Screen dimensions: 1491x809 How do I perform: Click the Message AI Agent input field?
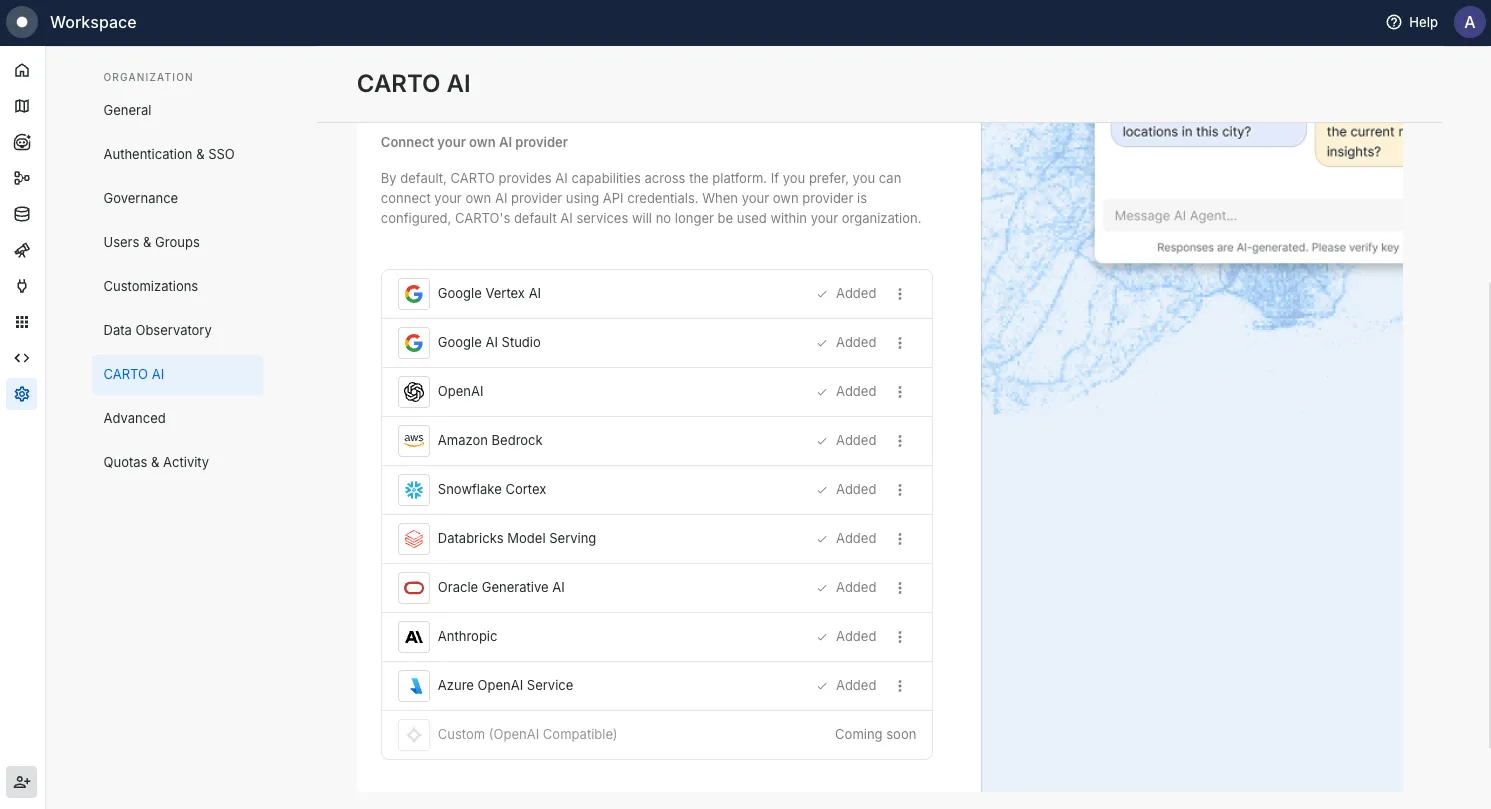click(1250, 215)
